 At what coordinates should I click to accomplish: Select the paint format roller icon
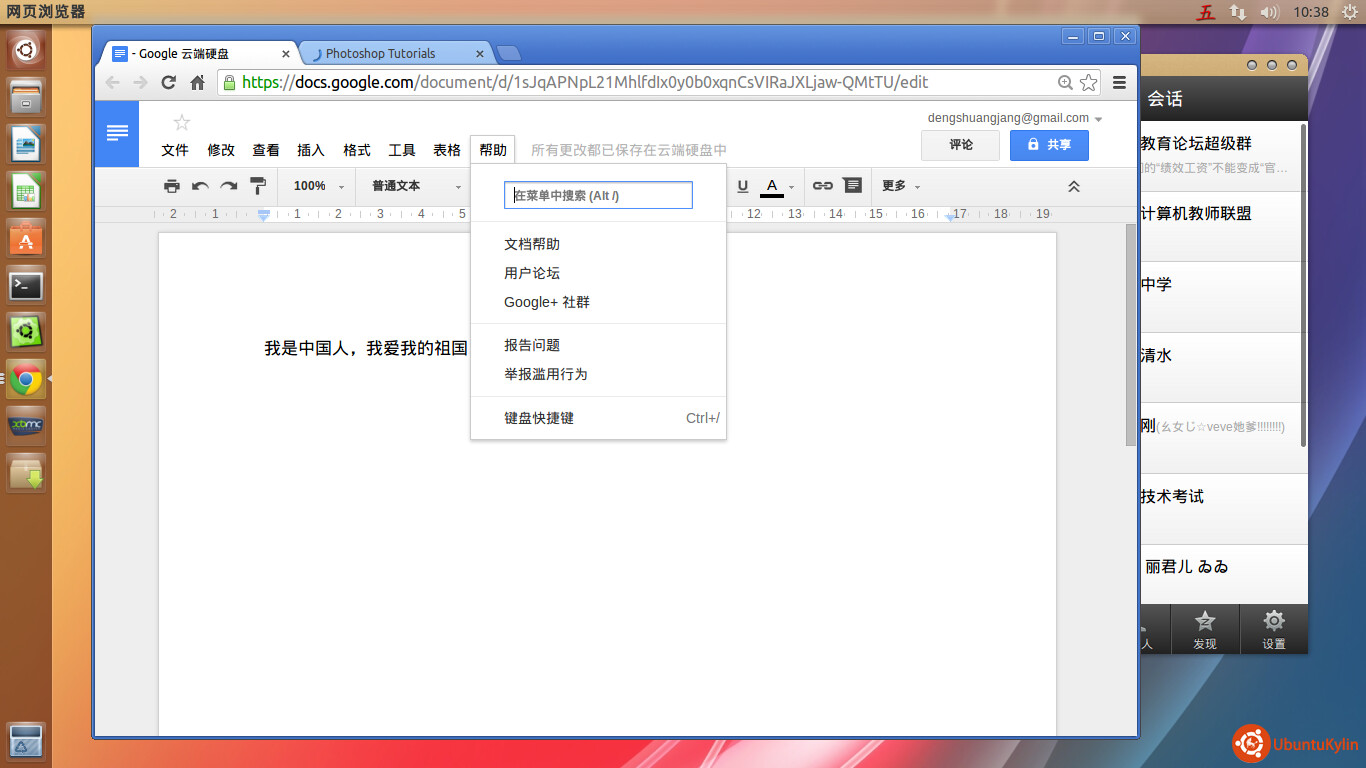tap(258, 186)
